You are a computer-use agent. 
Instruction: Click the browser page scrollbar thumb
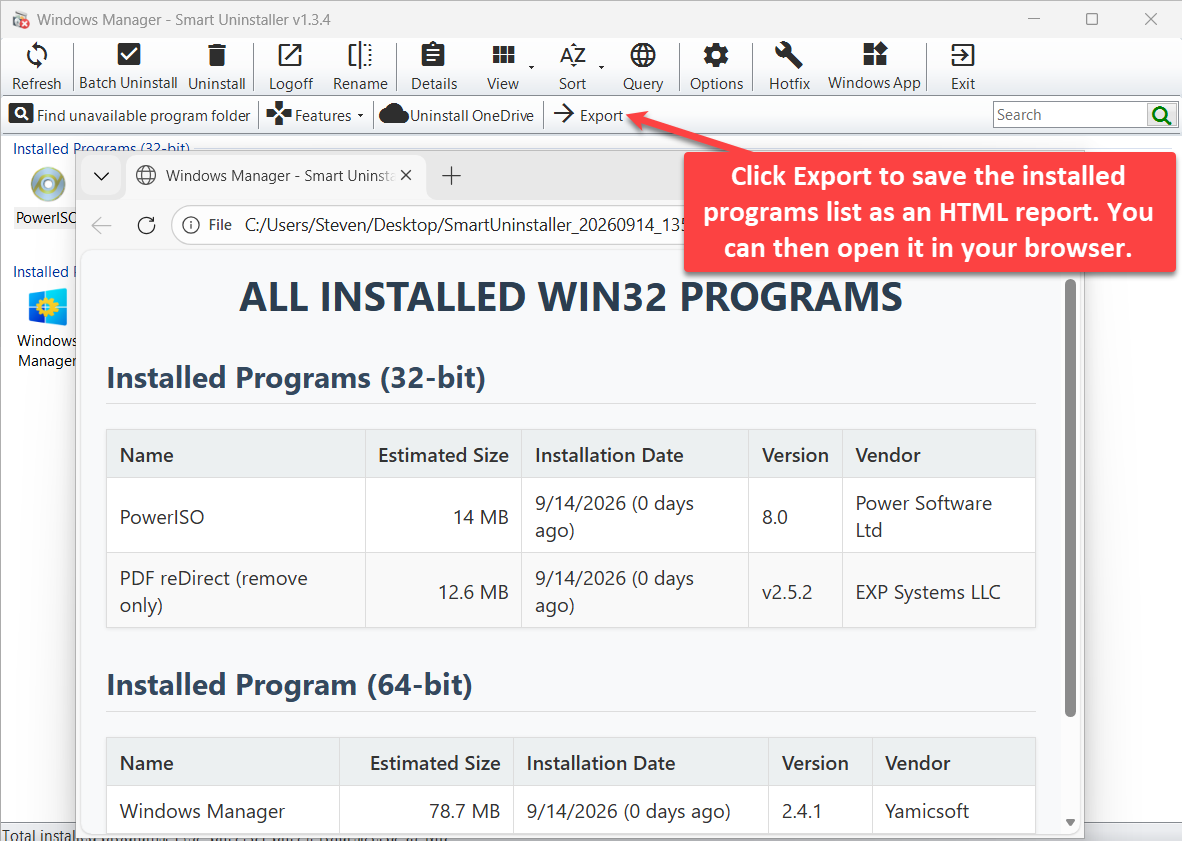pos(1070,498)
